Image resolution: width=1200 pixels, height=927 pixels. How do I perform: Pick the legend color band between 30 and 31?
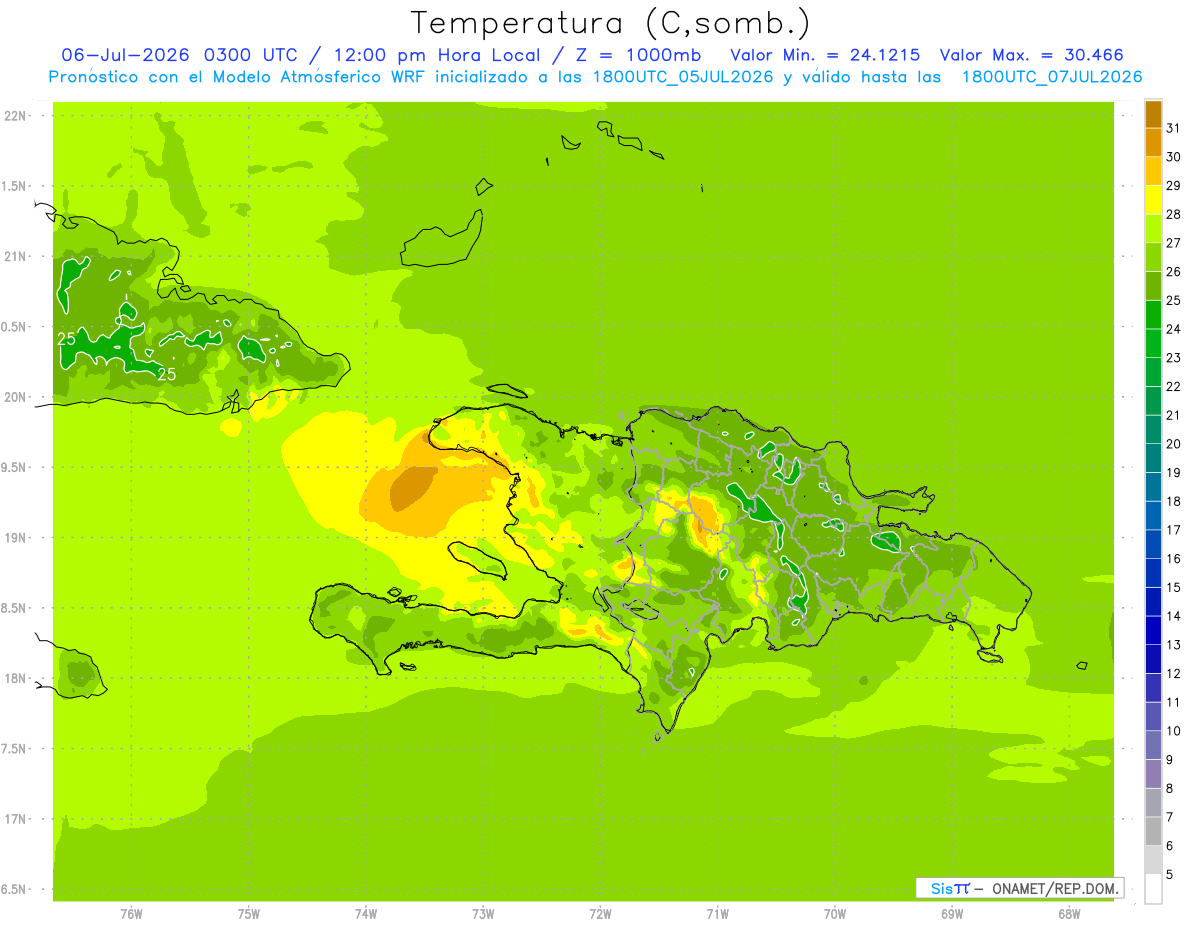tap(1153, 143)
